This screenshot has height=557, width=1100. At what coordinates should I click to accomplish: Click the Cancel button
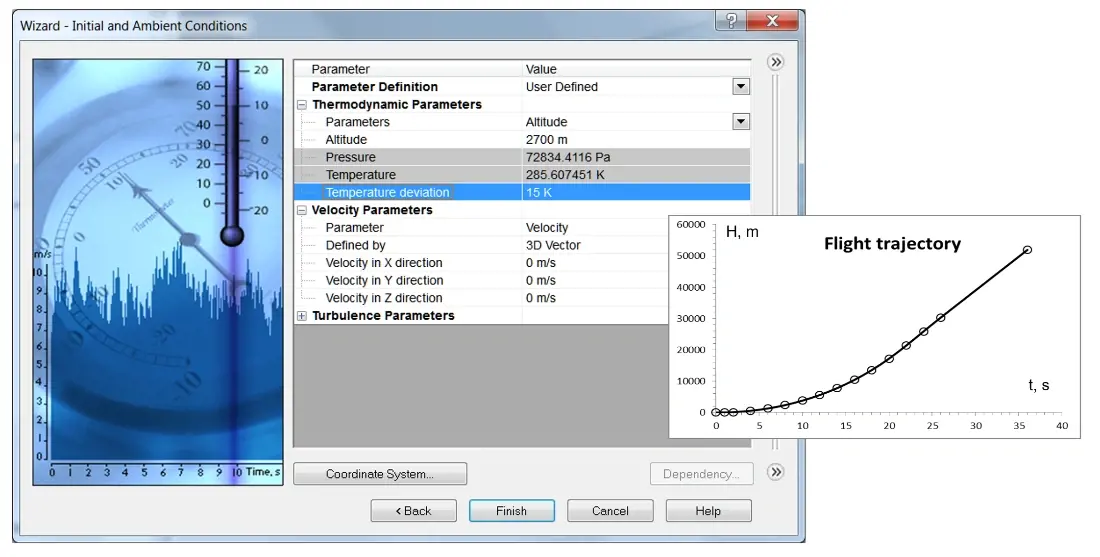(x=610, y=511)
